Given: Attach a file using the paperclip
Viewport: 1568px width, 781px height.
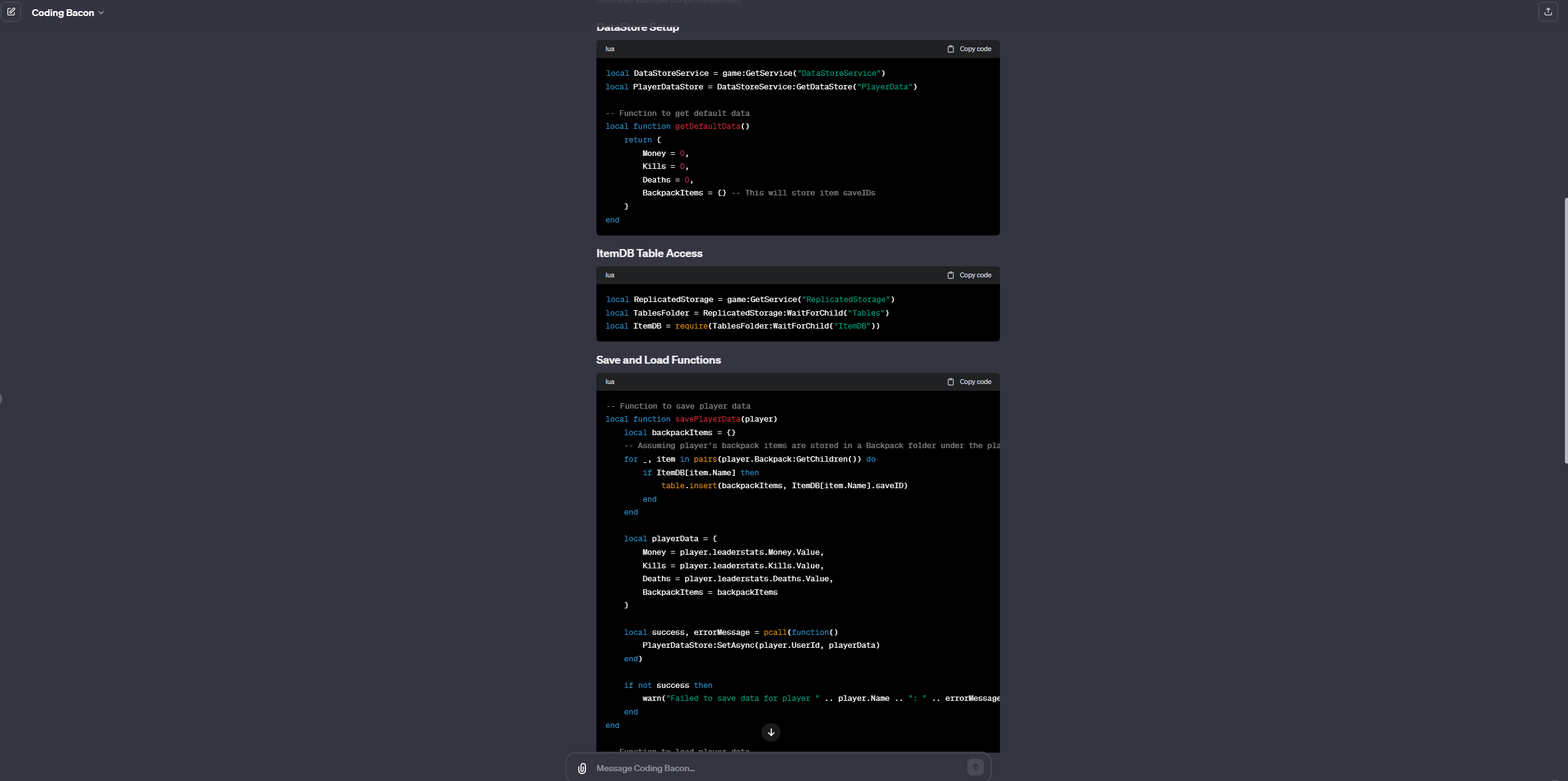Looking at the screenshot, I should (582, 768).
